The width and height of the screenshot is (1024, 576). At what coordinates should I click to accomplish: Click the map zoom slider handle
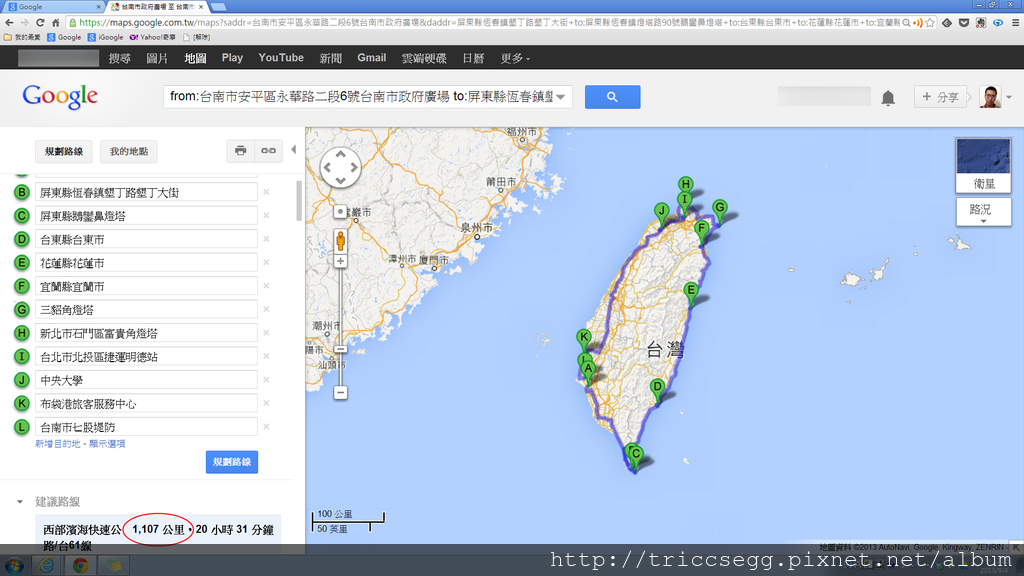[340, 349]
